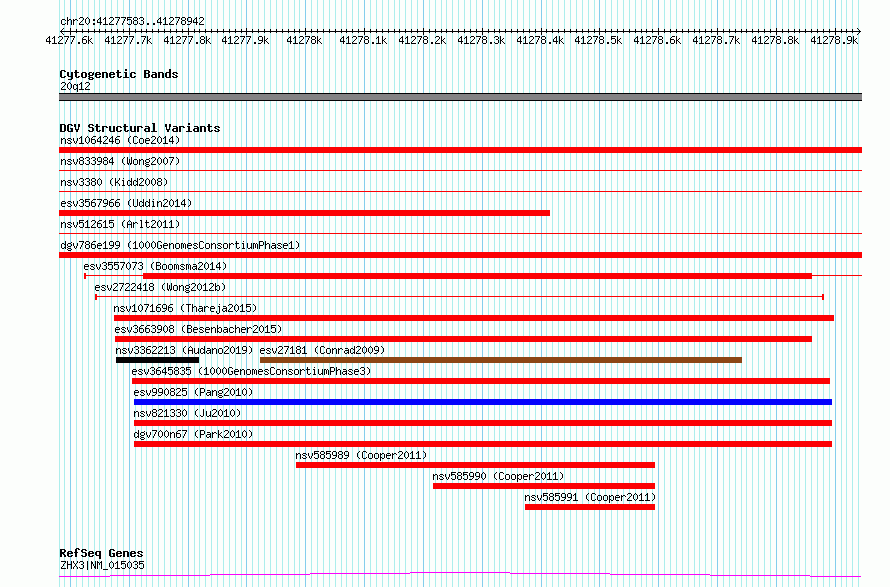Click the magenta ZHX3 gene line
This screenshot has width=890, height=587.
pyautogui.click(x=460, y=575)
